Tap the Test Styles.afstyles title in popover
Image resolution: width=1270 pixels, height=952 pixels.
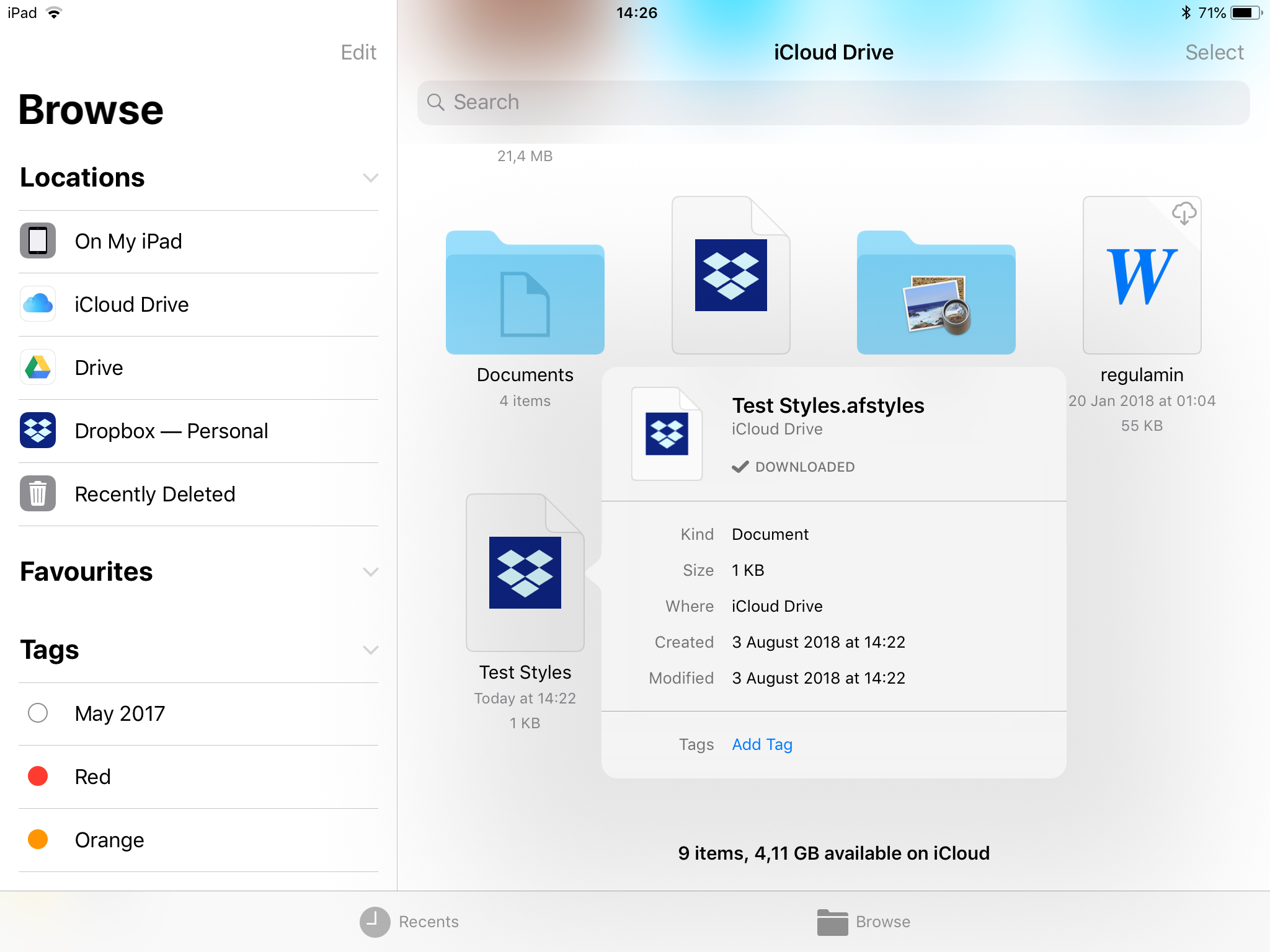pyautogui.click(x=828, y=405)
